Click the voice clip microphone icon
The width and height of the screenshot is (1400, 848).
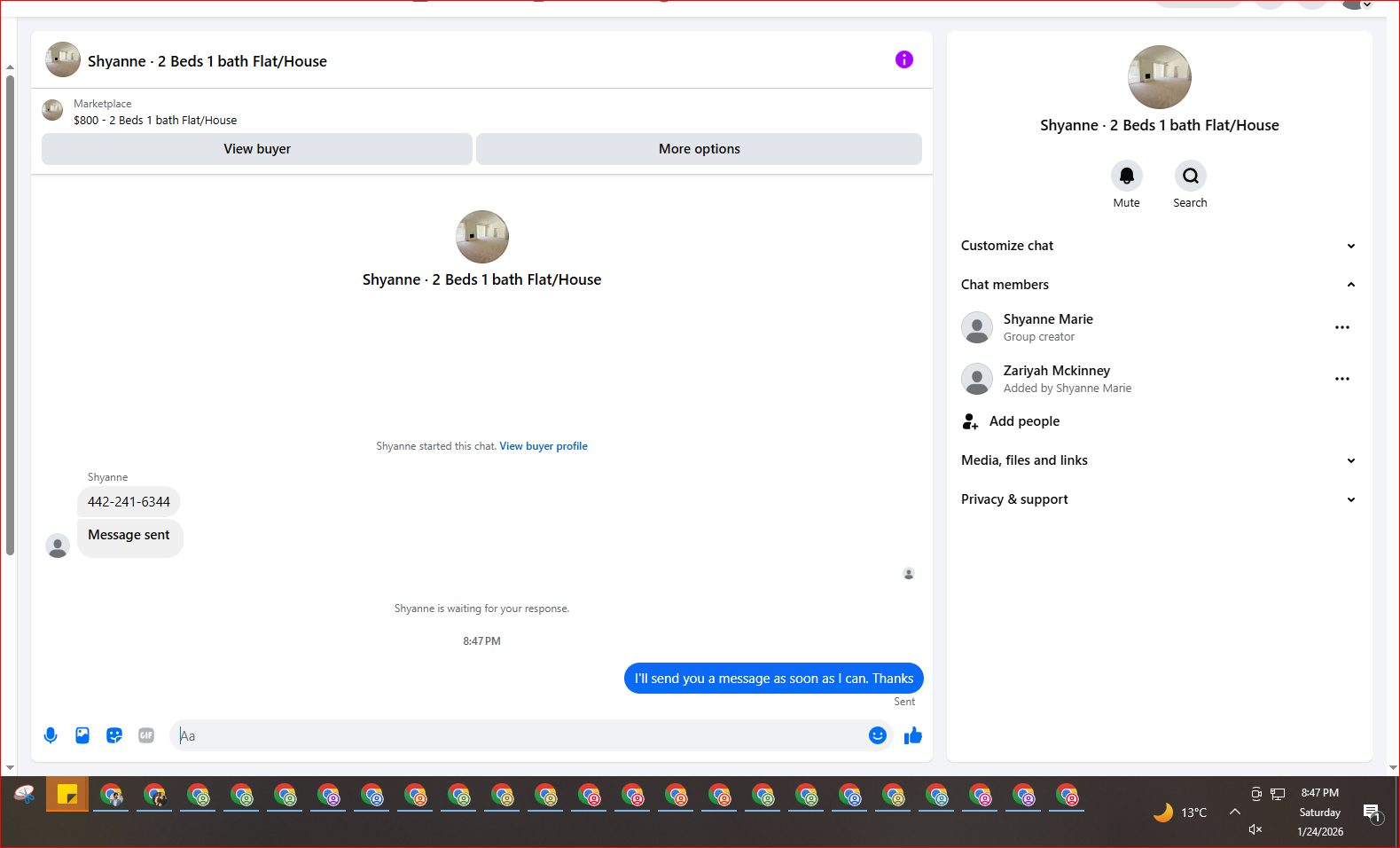51,735
